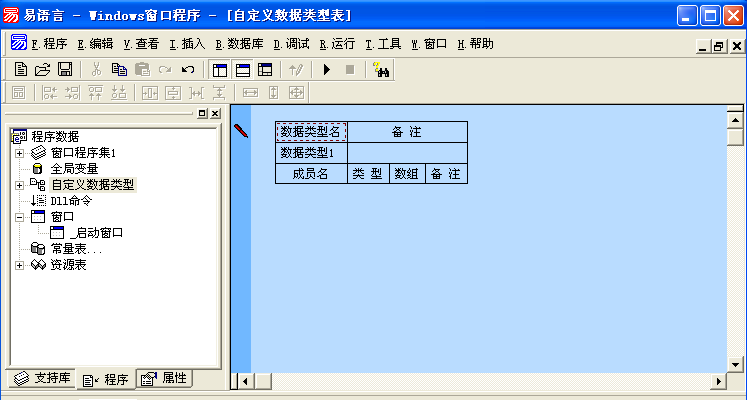Toggle the third panel layout button

click(x=265, y=69)
